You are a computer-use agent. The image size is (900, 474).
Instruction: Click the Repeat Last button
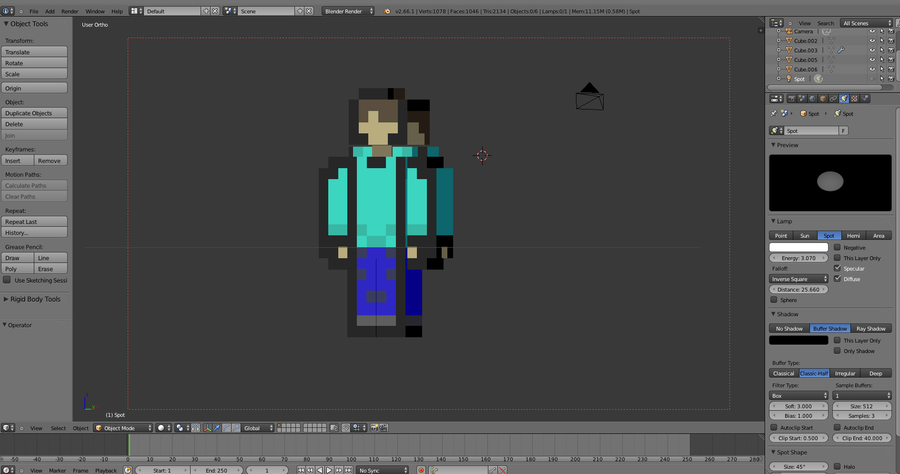coord(34,222)
